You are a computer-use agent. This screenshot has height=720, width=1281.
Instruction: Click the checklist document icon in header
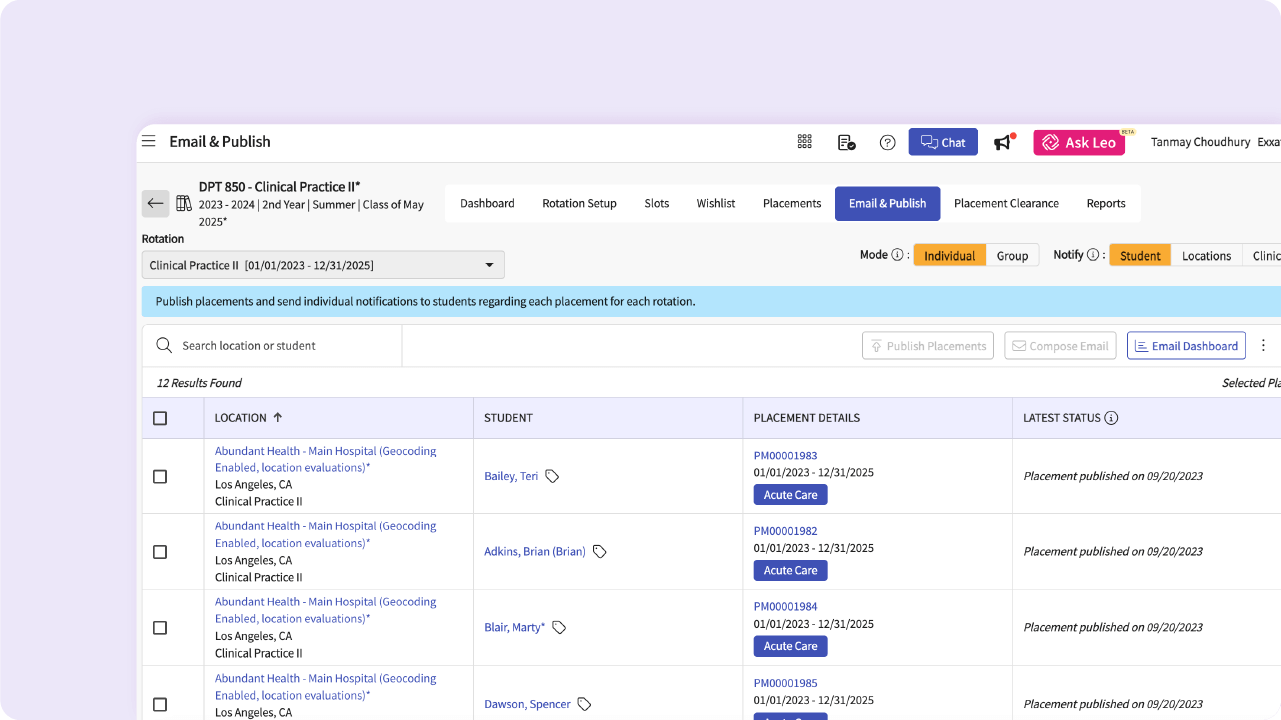(x=846, y=142)
